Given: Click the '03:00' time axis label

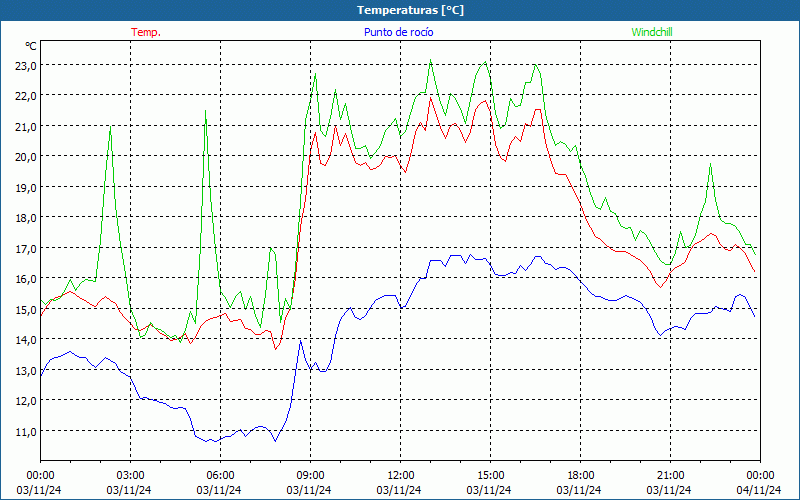Looking at the screenshot, I should coord(131,476).
